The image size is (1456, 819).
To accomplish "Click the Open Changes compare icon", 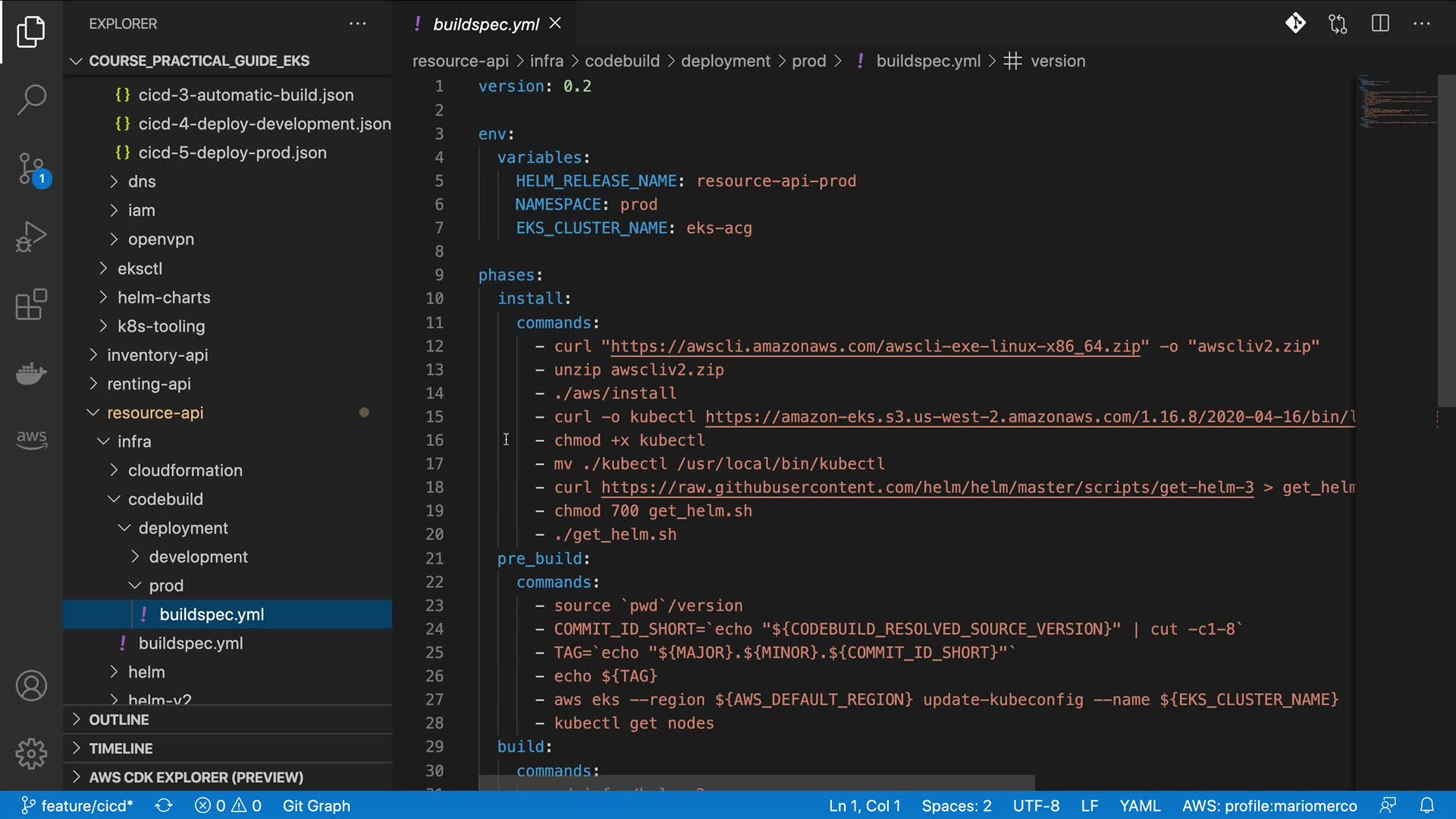I will tap(1338, 24).
